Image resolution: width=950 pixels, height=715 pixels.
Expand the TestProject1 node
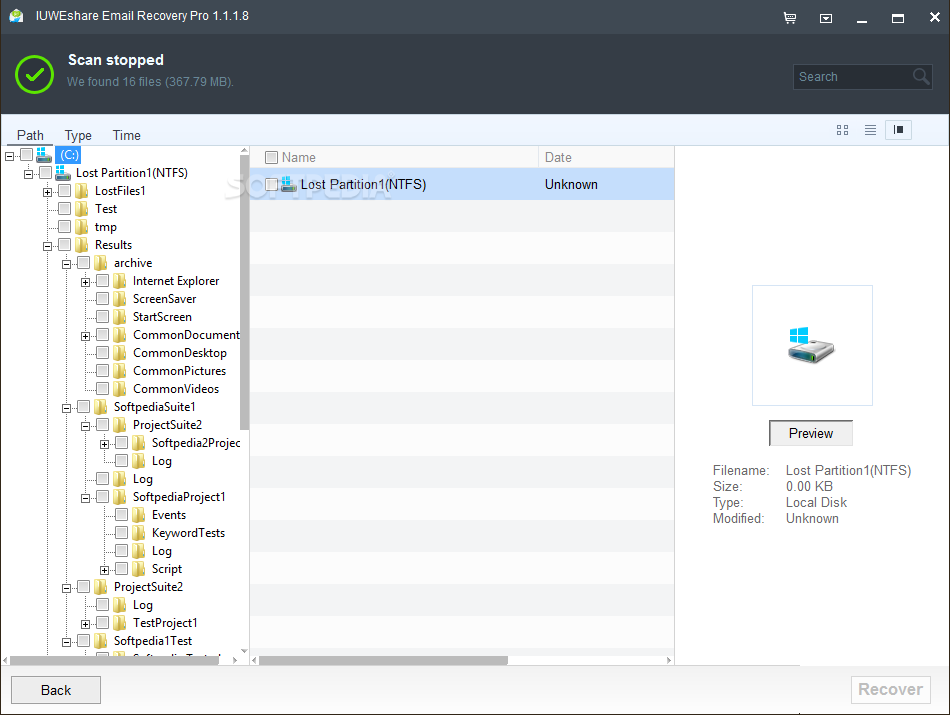[x=85, y=625]
